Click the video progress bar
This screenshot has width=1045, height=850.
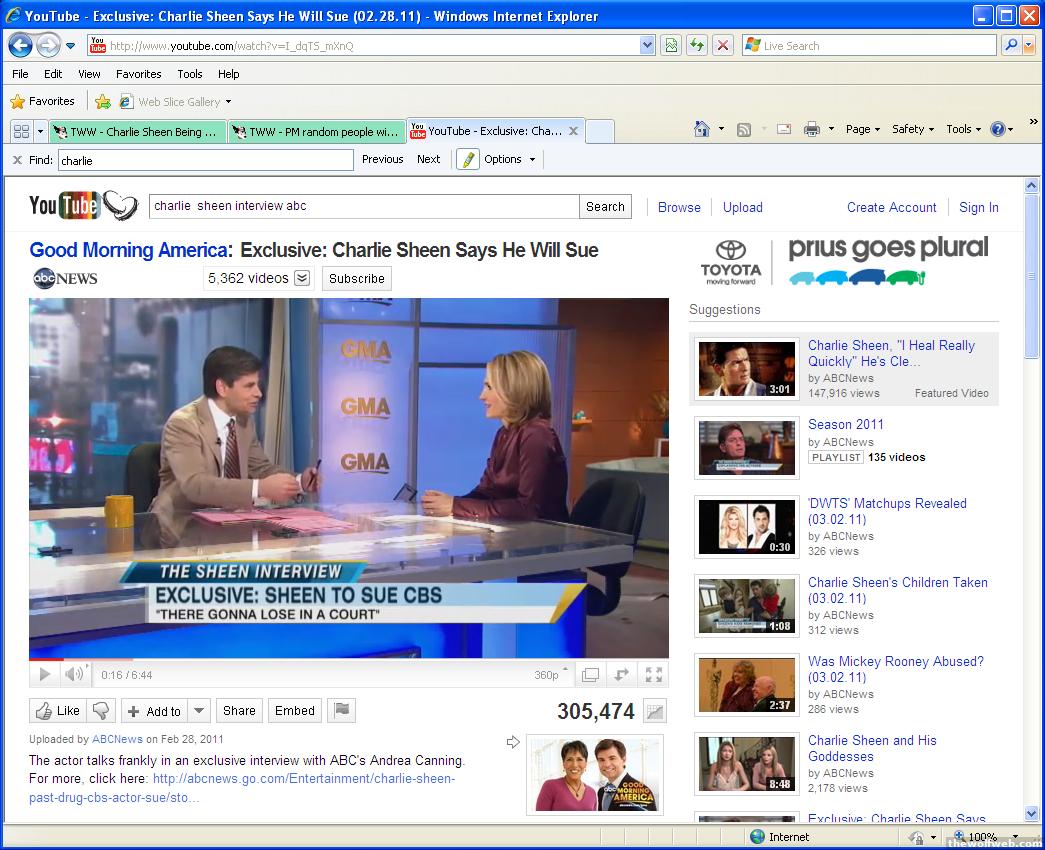[x=349, y=659]
